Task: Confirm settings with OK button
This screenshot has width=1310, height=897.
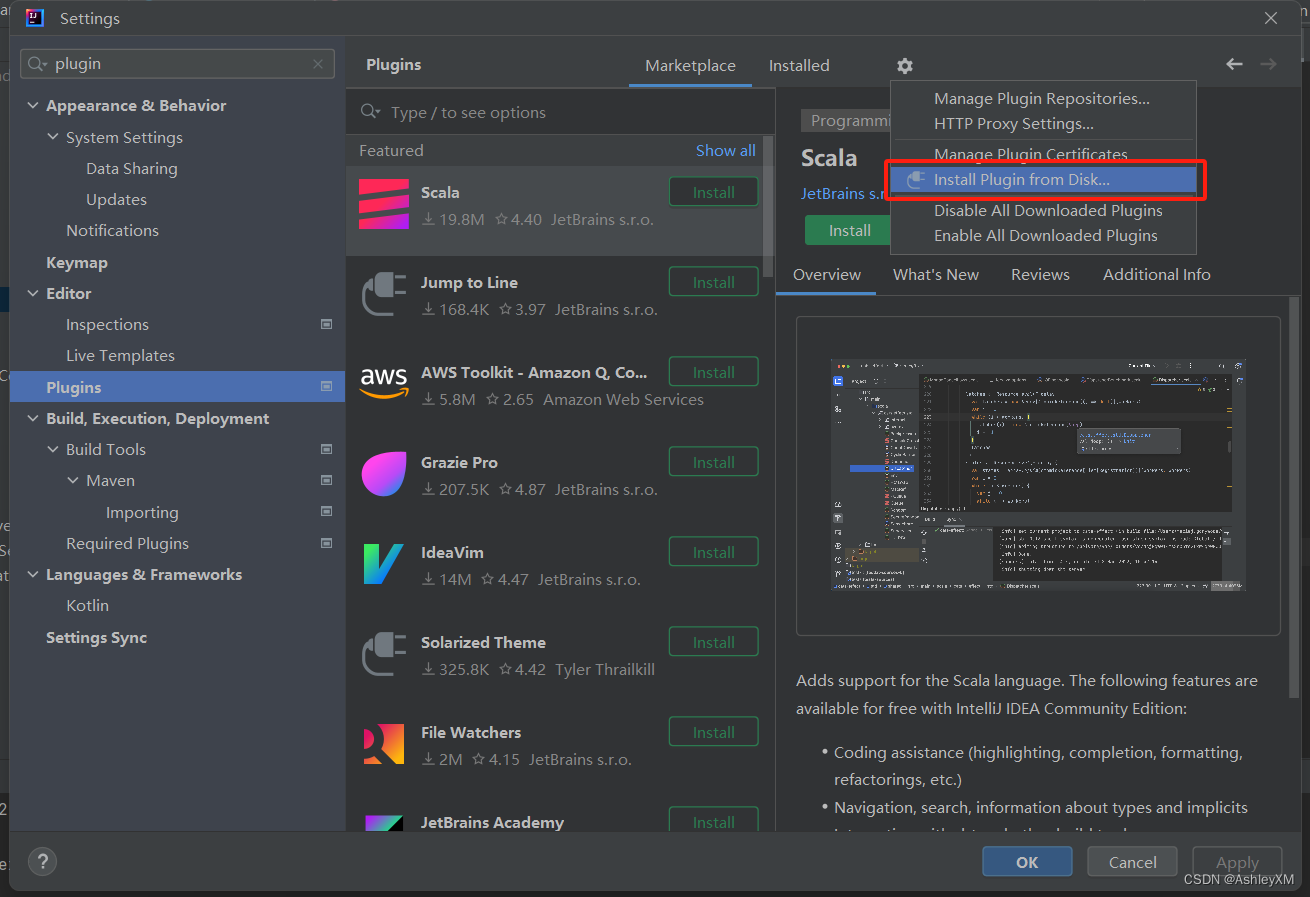Action: (x=1027, y=862)
